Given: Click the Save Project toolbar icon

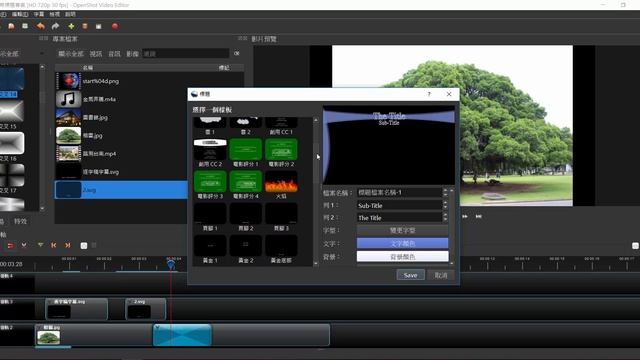Looking at the screenshot, I should click(x=25, y=26).
